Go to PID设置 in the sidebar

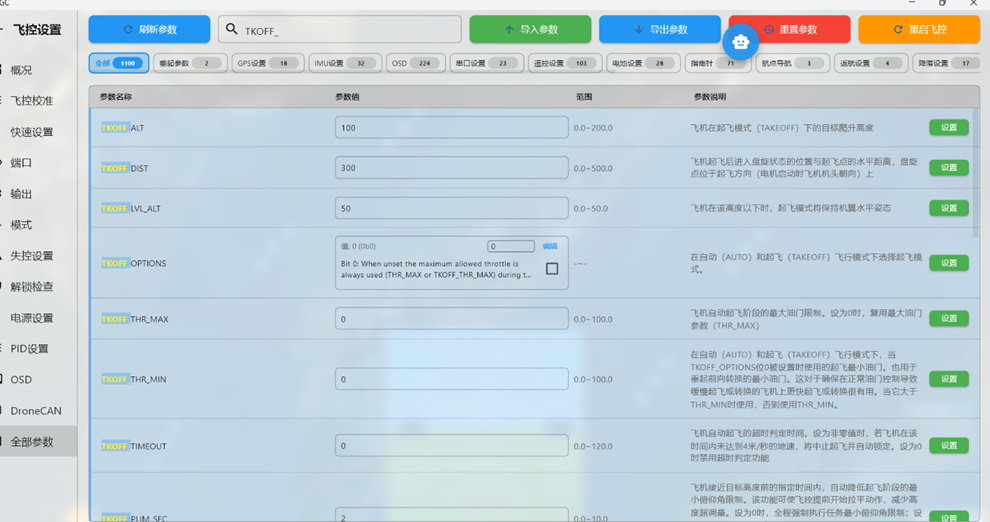click(x=29, y=349)
